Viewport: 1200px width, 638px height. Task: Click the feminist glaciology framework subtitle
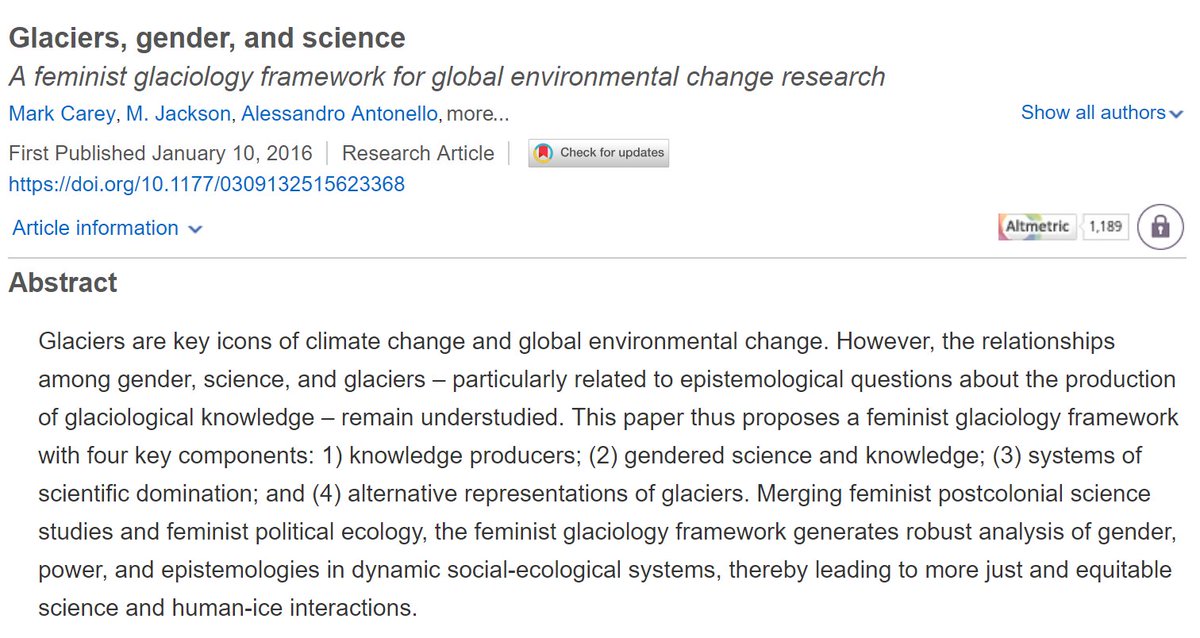[446, 76]
